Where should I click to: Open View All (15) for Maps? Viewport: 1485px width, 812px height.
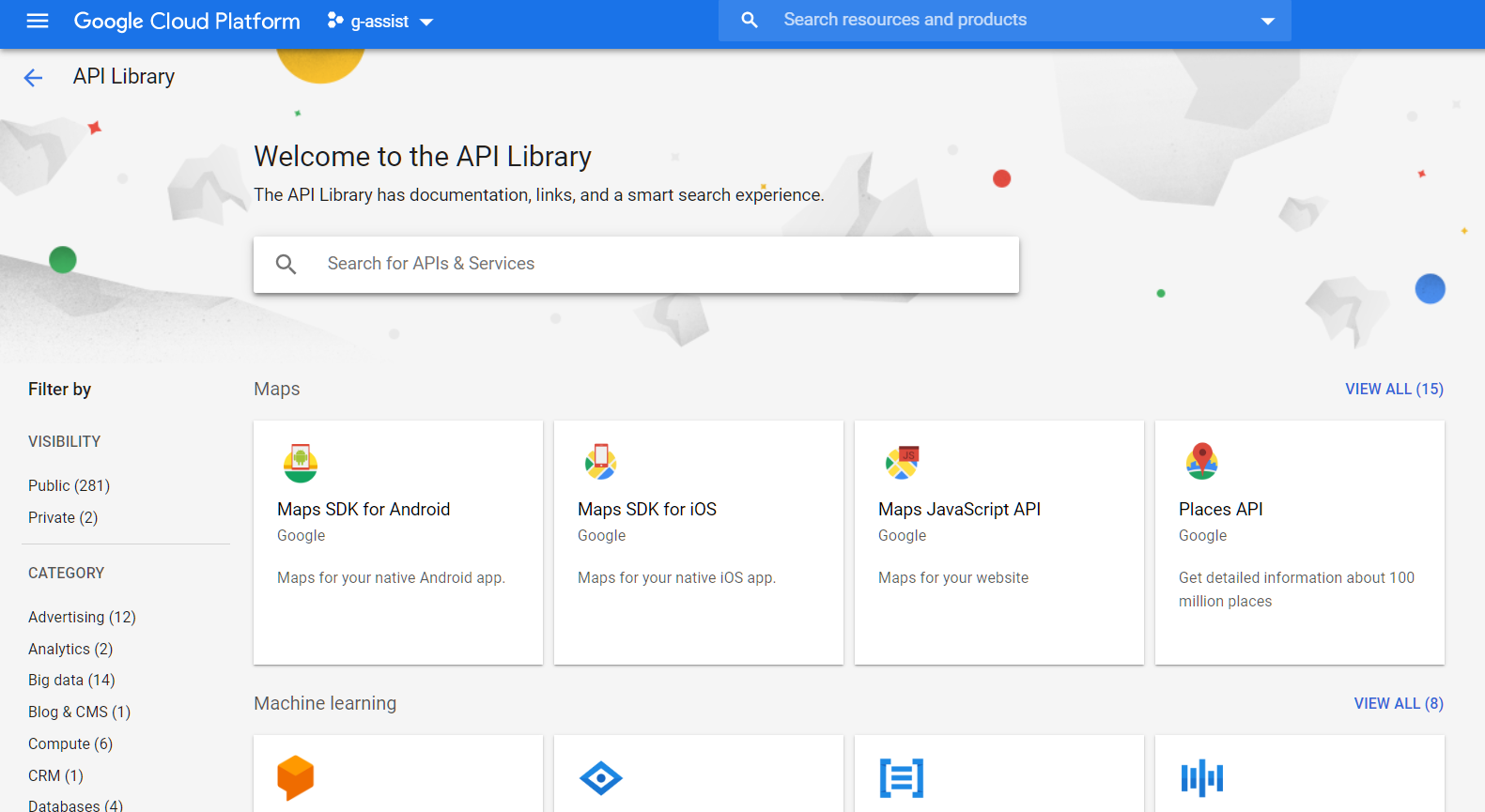coord(1394,389)
